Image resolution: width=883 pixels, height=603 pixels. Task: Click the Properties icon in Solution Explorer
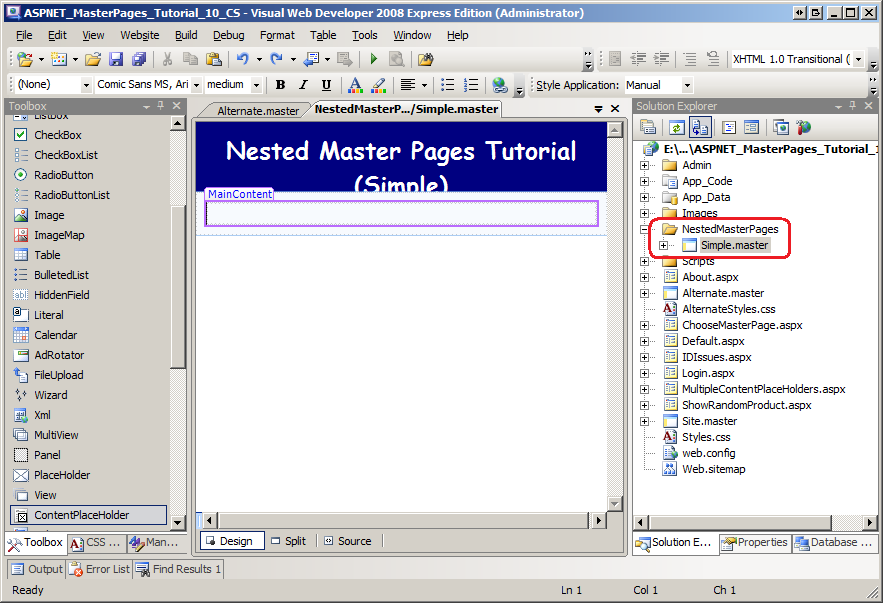point(648,127)
